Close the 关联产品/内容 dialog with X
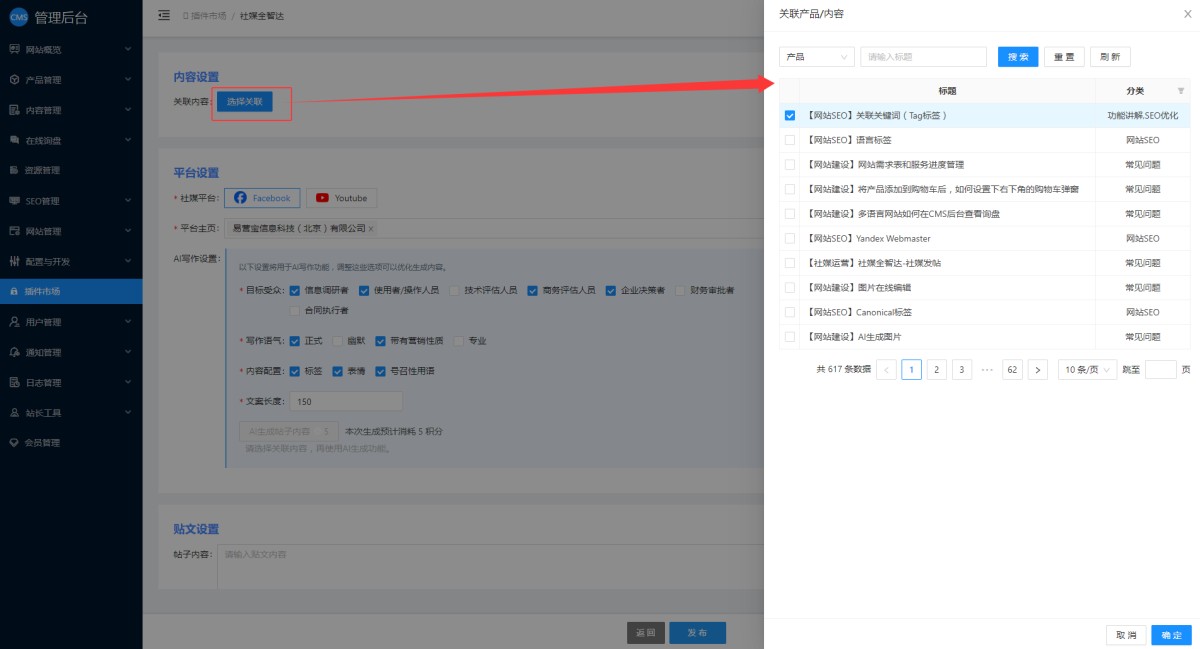Screen dimensions: 1200x649 (x=1186, y=13)
